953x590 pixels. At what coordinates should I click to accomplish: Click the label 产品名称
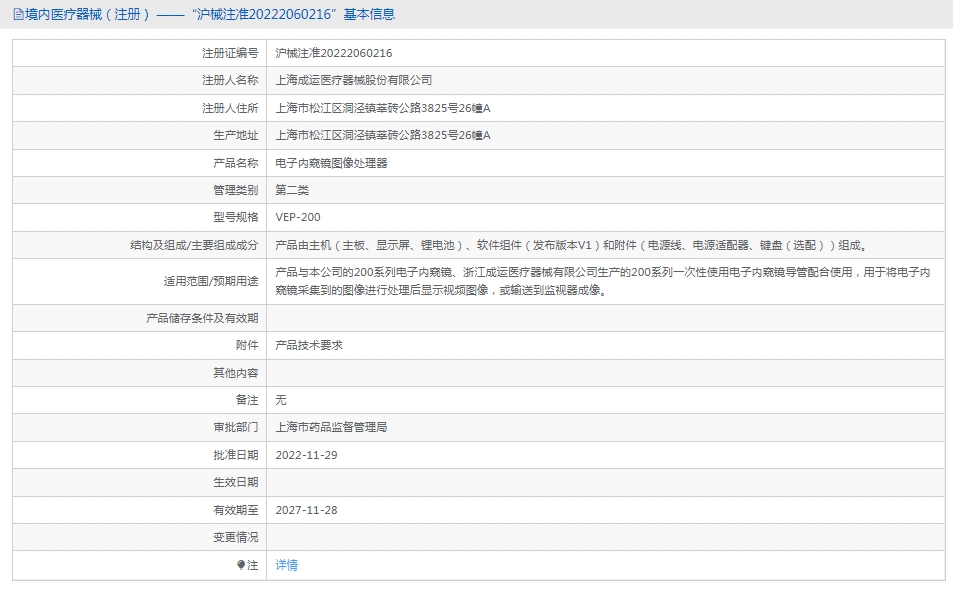(x=235, y=163)
